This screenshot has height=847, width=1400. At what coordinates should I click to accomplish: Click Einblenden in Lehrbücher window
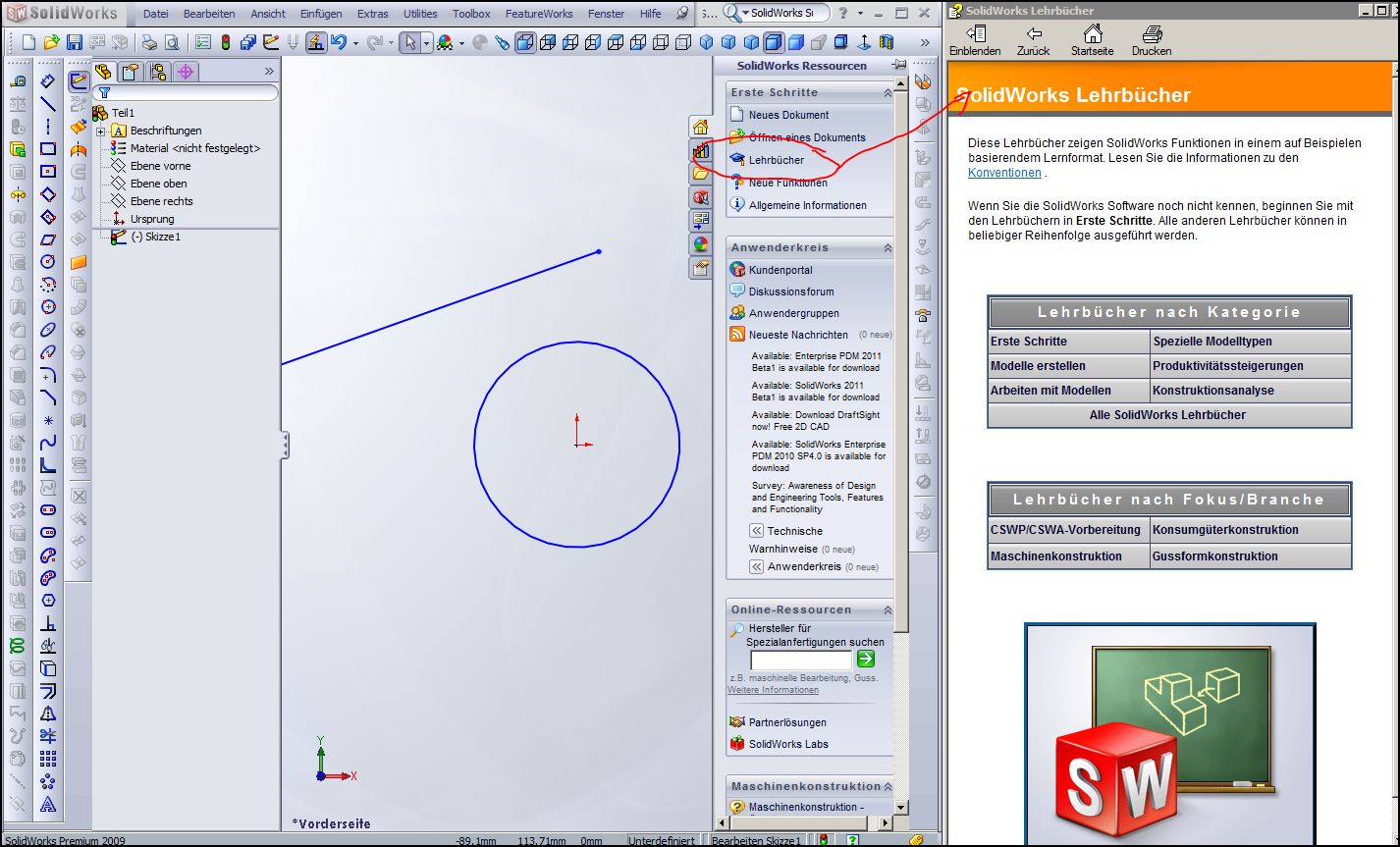coord(976,40)
